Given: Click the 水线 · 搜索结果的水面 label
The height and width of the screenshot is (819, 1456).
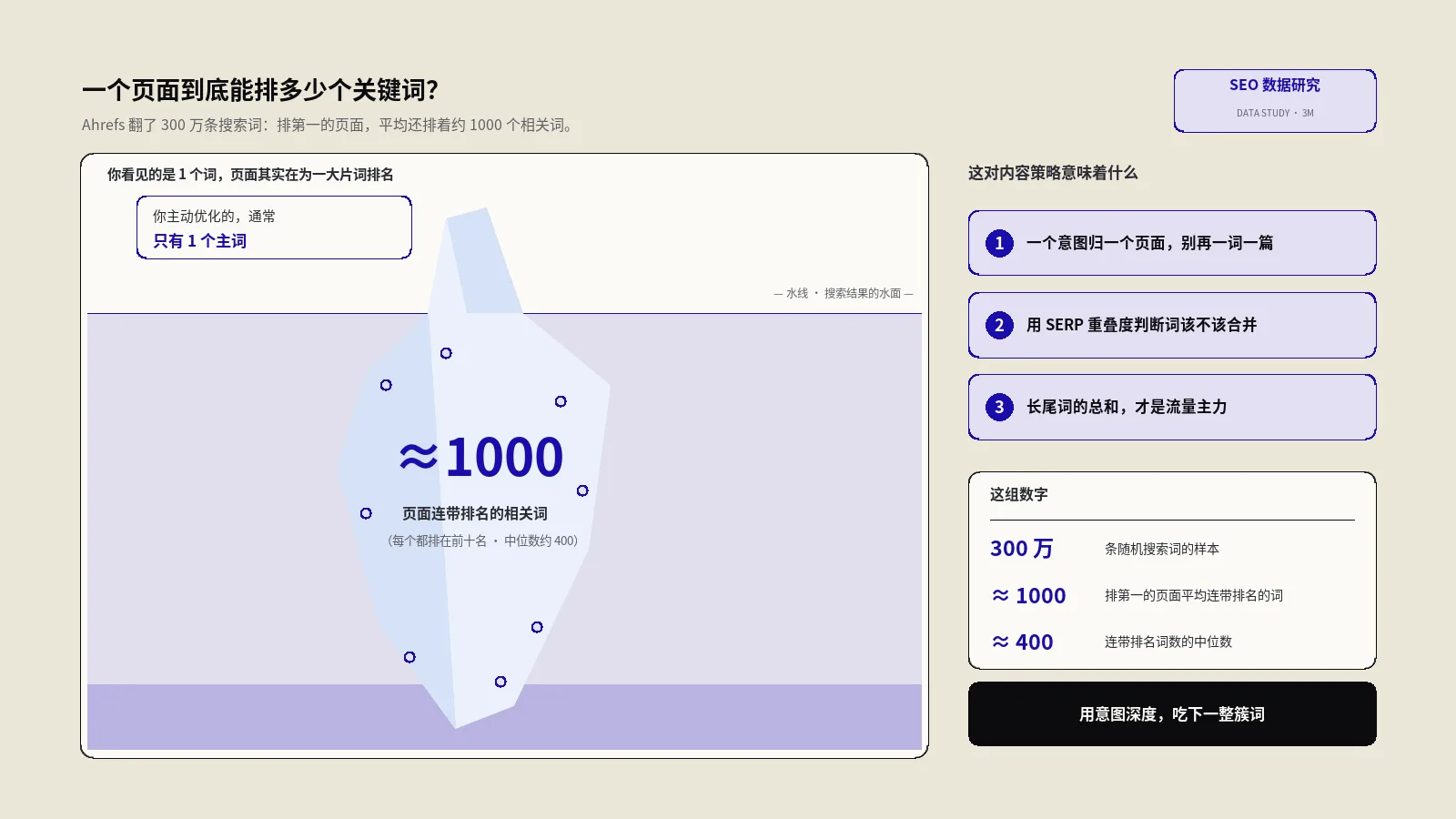Looking at the screenshot, I should click(844, 293).
